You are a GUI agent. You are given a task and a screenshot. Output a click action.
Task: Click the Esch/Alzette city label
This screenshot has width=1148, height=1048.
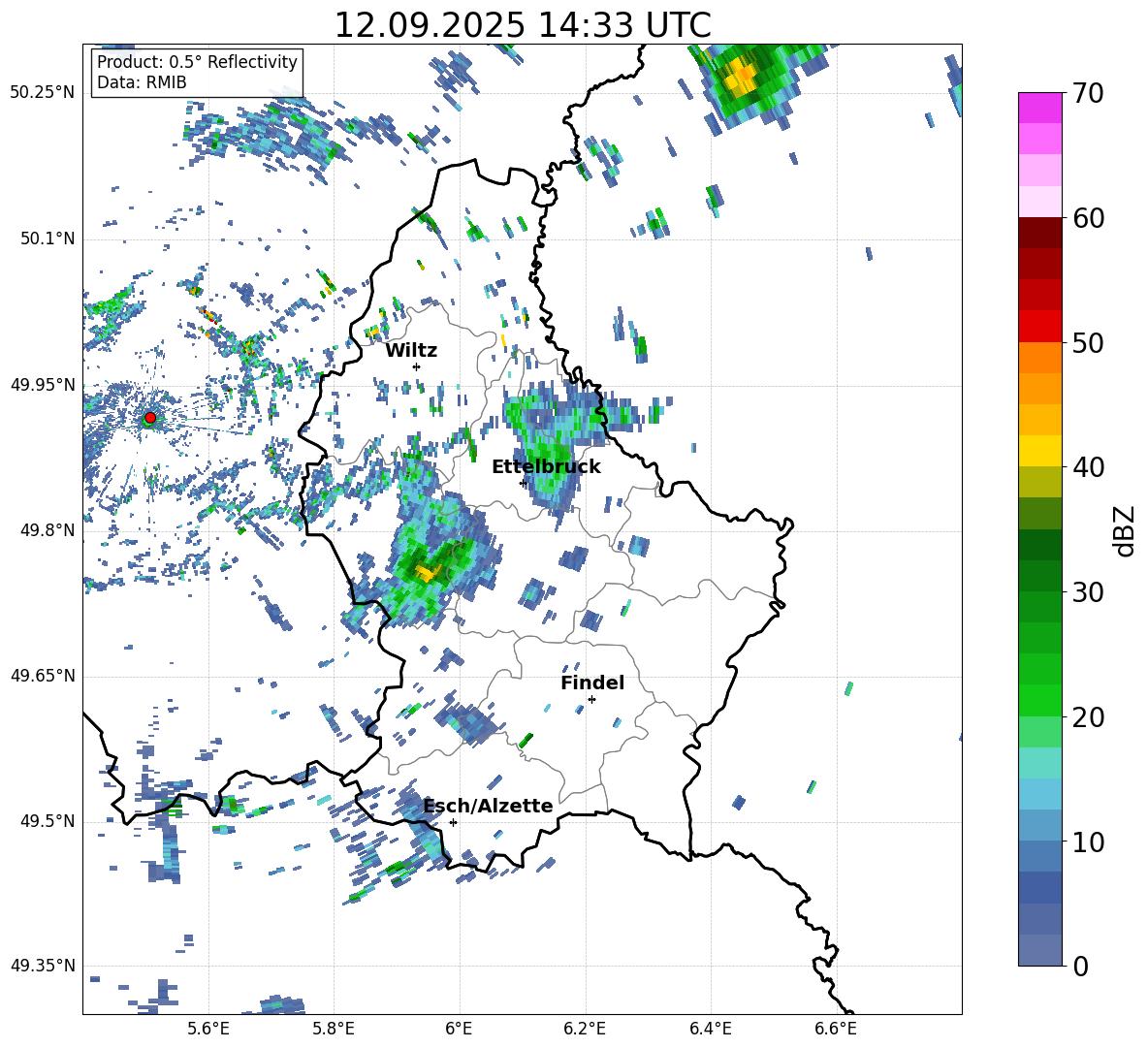(x=488, y=806)
